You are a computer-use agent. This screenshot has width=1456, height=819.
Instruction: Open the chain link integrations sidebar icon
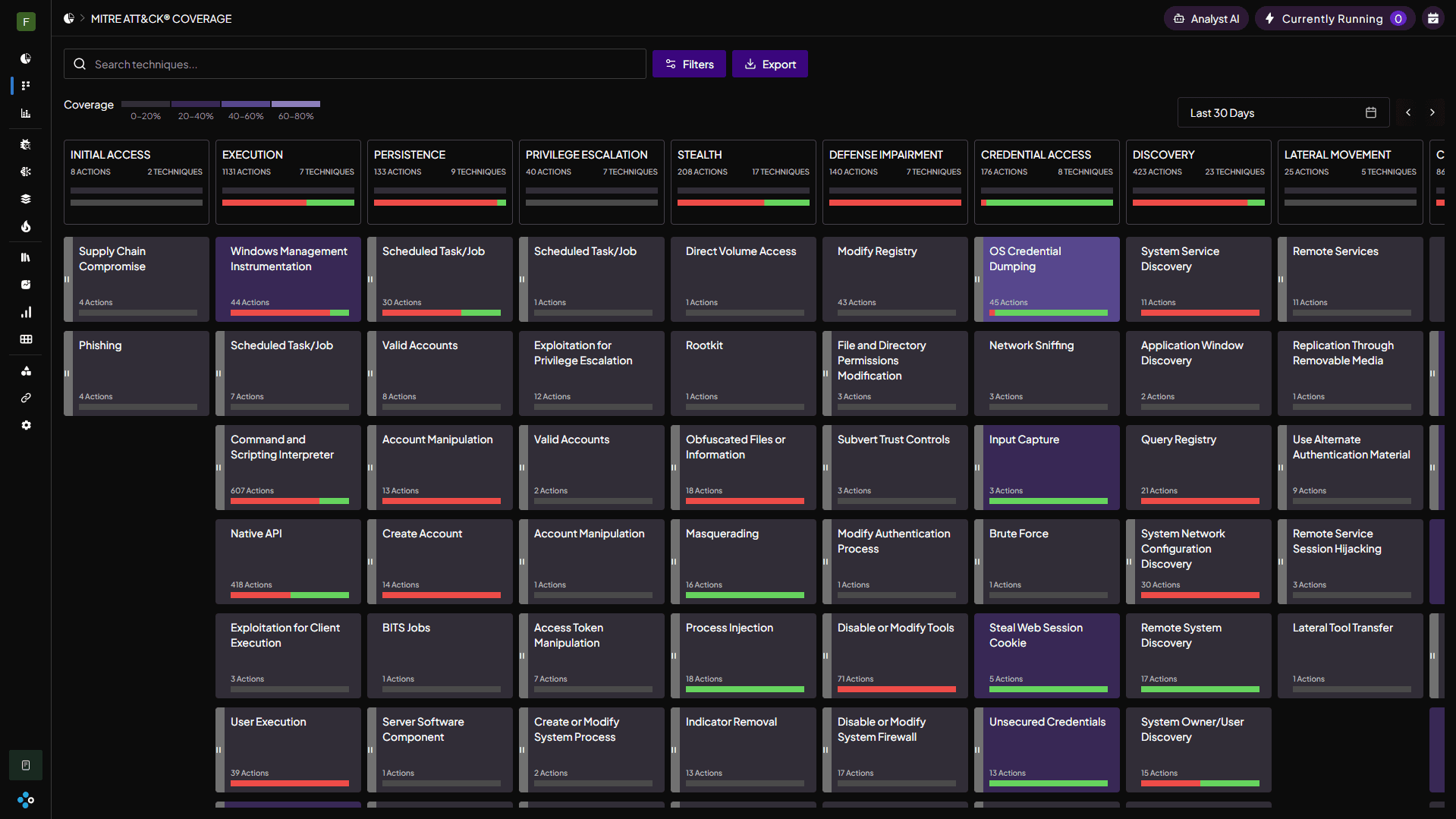(26, 398)
